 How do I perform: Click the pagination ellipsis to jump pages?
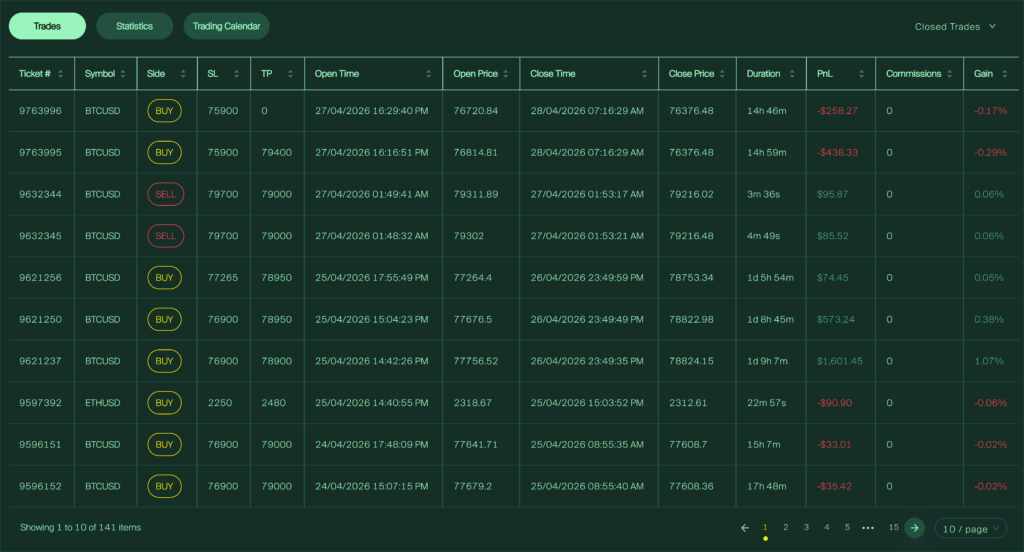(868, 528)
